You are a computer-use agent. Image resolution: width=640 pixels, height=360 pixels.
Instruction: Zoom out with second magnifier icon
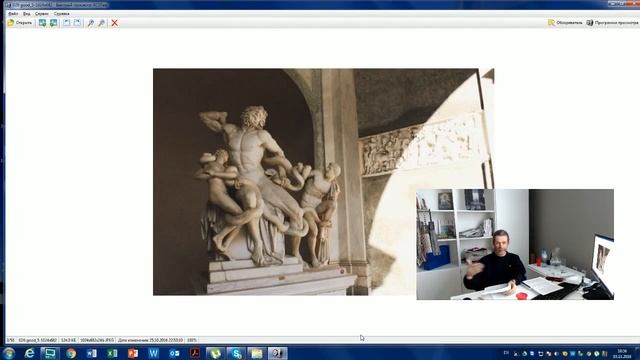pos(102,23)
